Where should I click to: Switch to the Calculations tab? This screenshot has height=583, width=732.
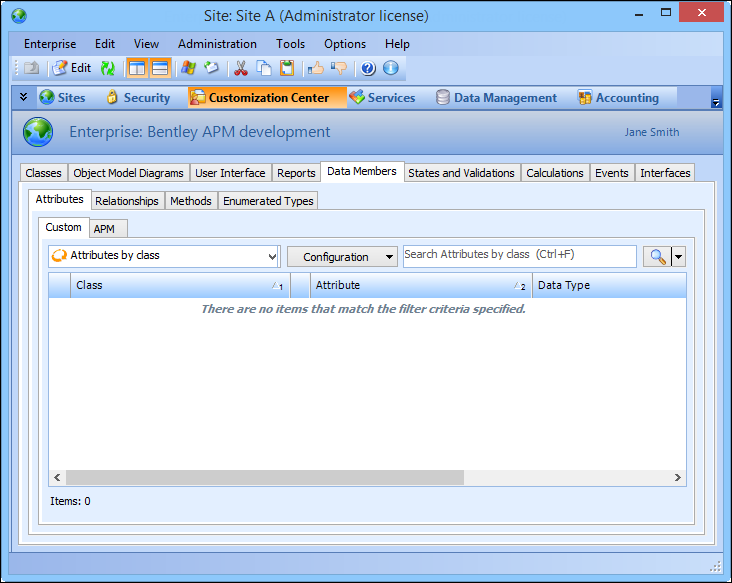point(555,173)
